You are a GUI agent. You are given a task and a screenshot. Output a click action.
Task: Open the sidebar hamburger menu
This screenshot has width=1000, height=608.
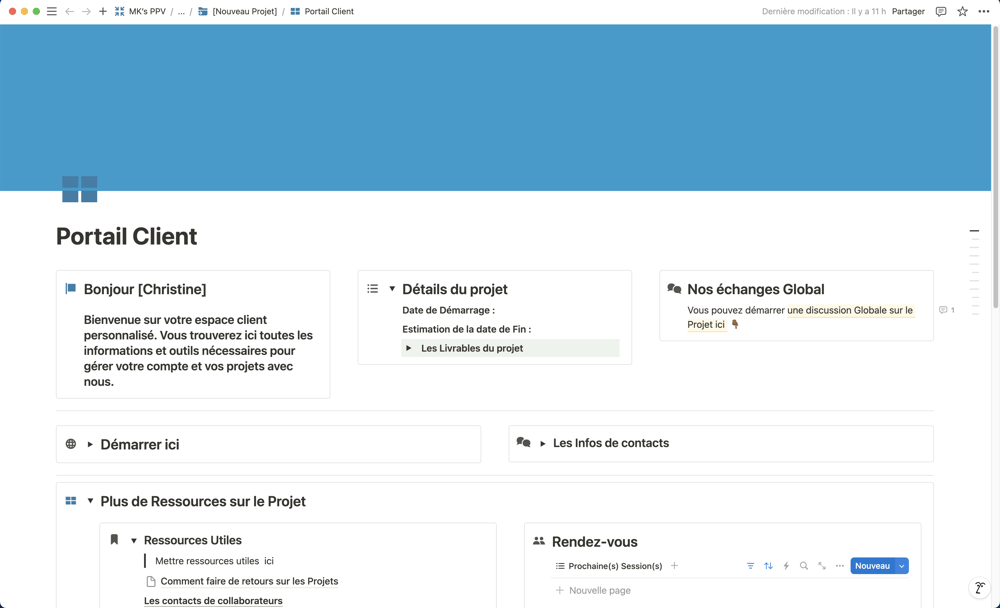pyautogui.click(x=52, y=11)
